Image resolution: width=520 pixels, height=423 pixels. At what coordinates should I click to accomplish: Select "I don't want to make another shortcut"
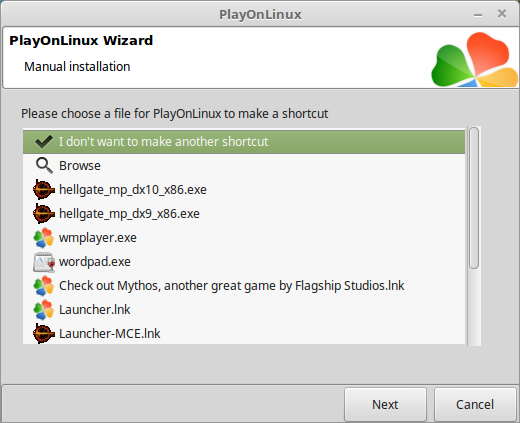click(x=244, y=142)
